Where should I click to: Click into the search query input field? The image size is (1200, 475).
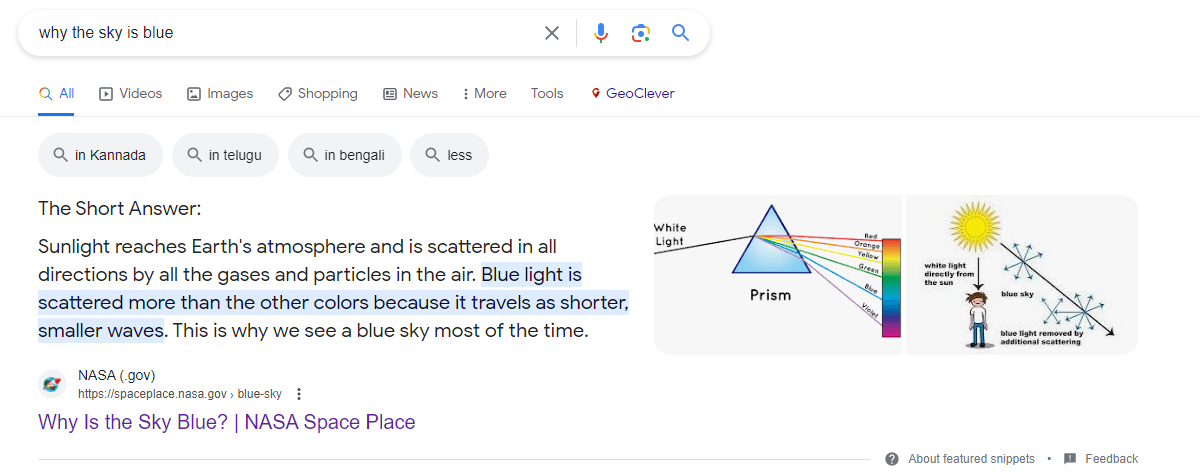click(x=280, y=33)
